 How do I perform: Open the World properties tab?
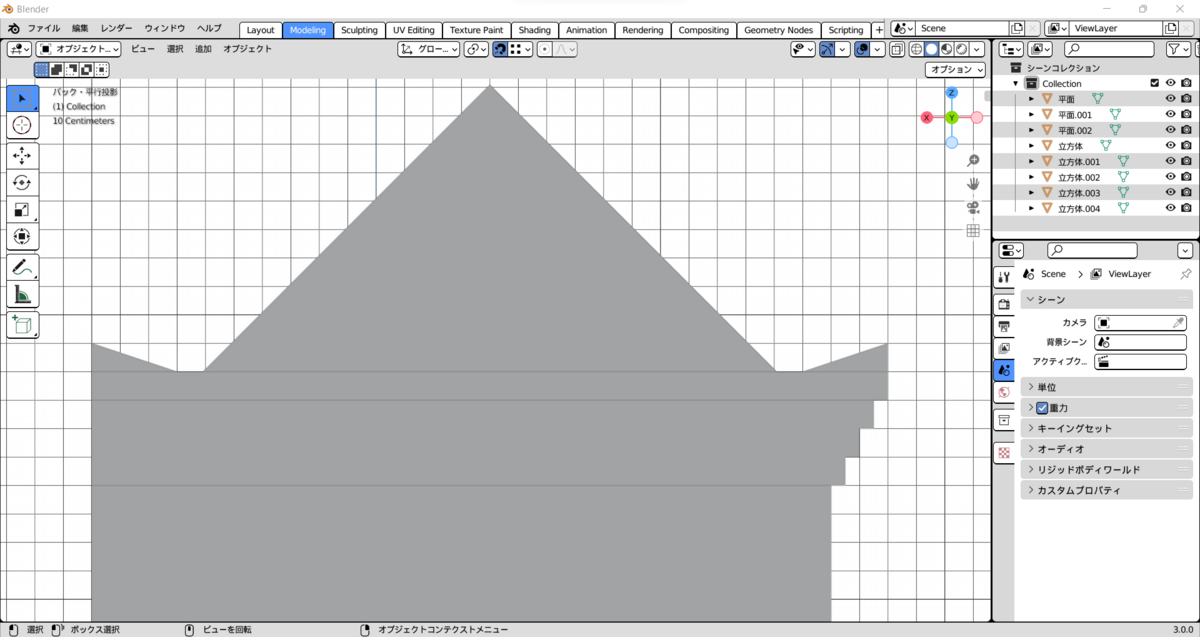1004,392
